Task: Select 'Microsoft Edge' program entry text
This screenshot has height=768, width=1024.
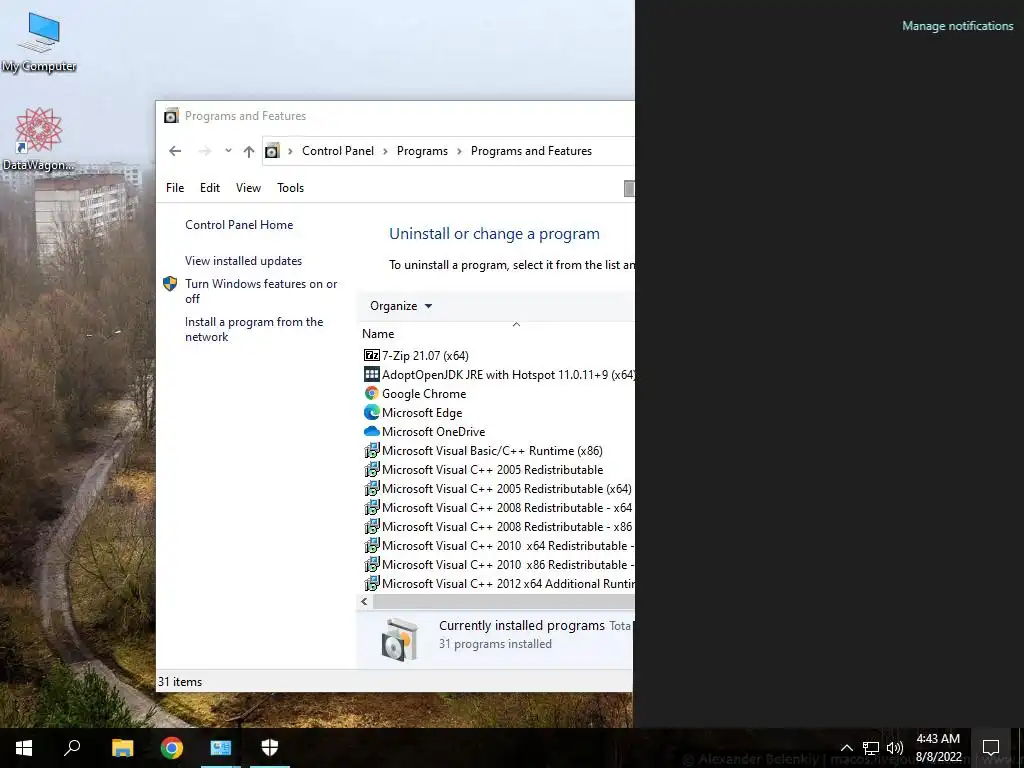Action: pos(422,413)
